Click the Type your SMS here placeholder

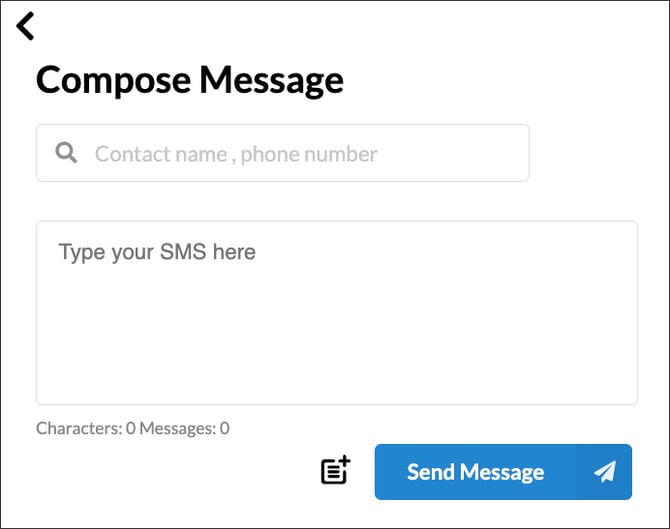pos(157,251)
